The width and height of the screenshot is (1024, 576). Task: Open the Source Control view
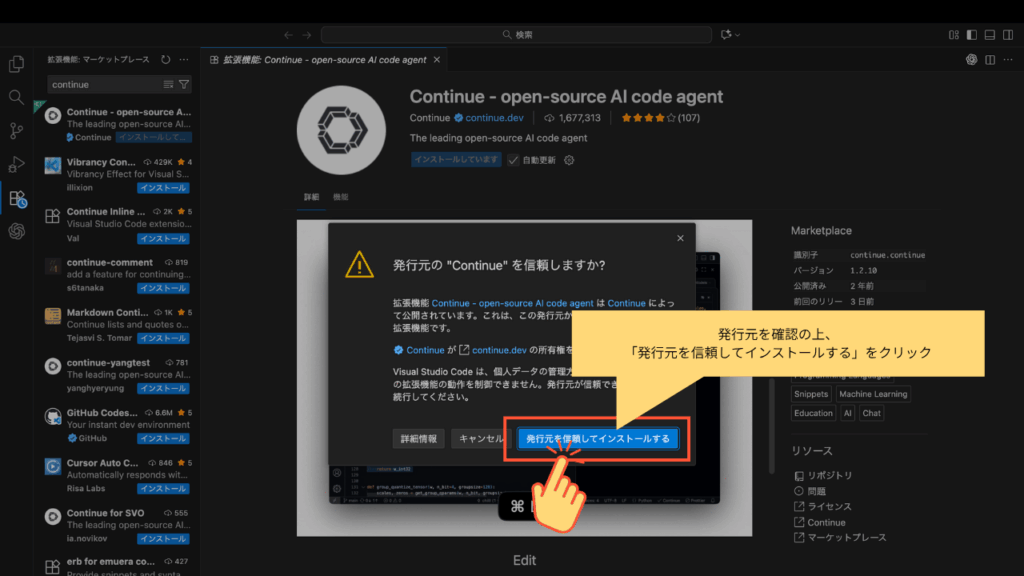coord(16,131)
